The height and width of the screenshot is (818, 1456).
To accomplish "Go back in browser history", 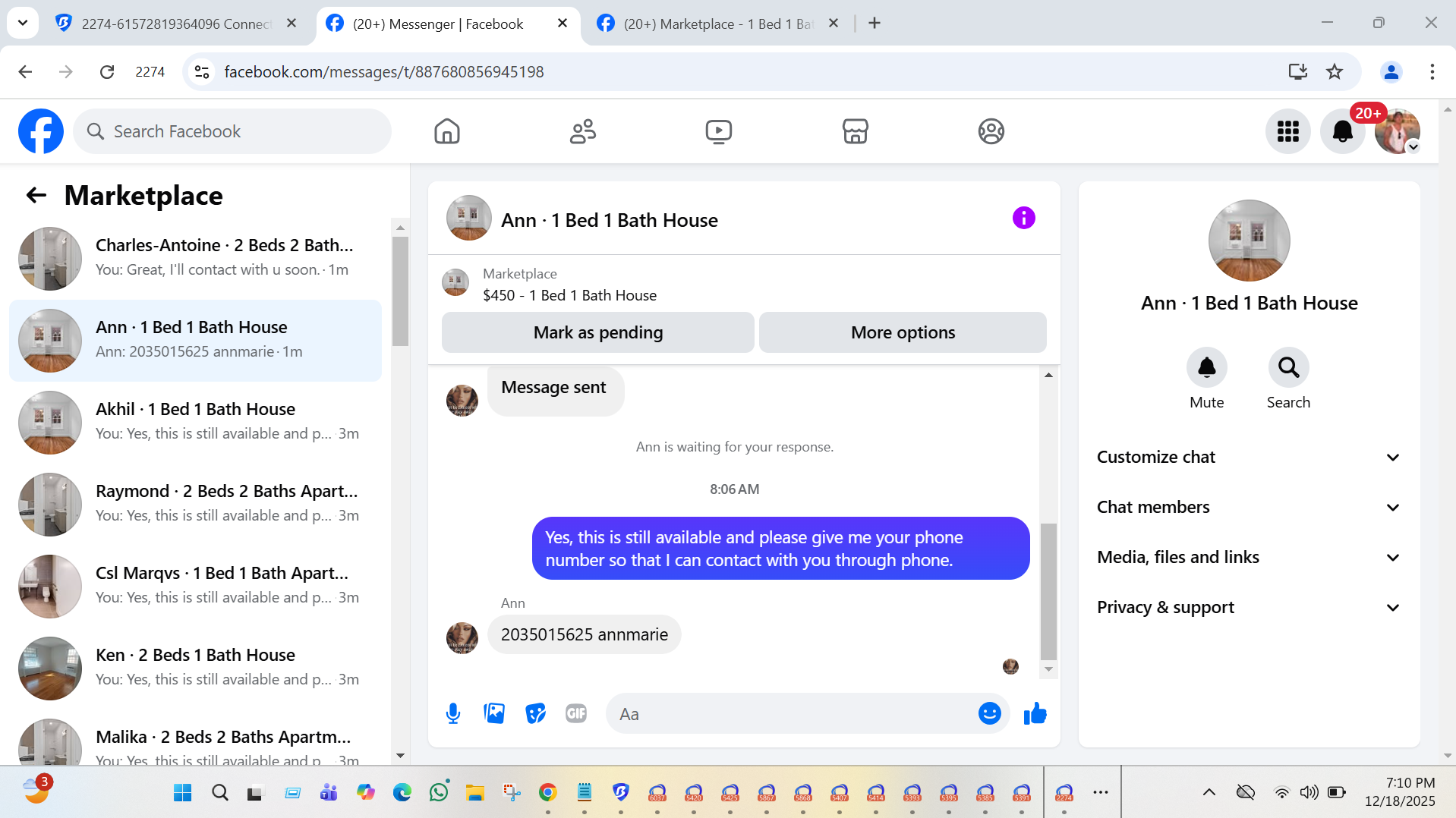I will 25,71.
